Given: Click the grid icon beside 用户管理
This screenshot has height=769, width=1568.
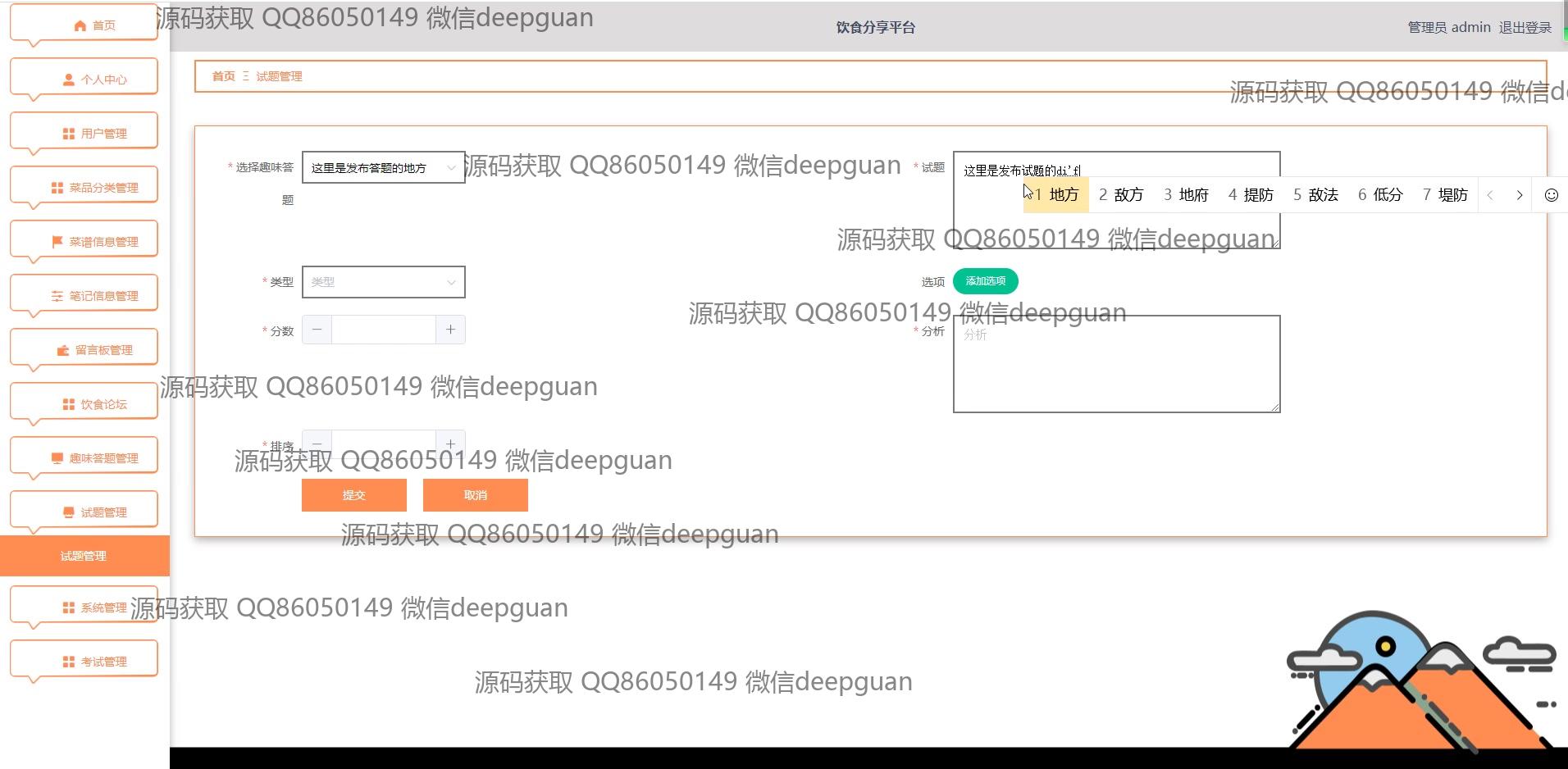Looking at the screenshot, I should click(68, 134).
